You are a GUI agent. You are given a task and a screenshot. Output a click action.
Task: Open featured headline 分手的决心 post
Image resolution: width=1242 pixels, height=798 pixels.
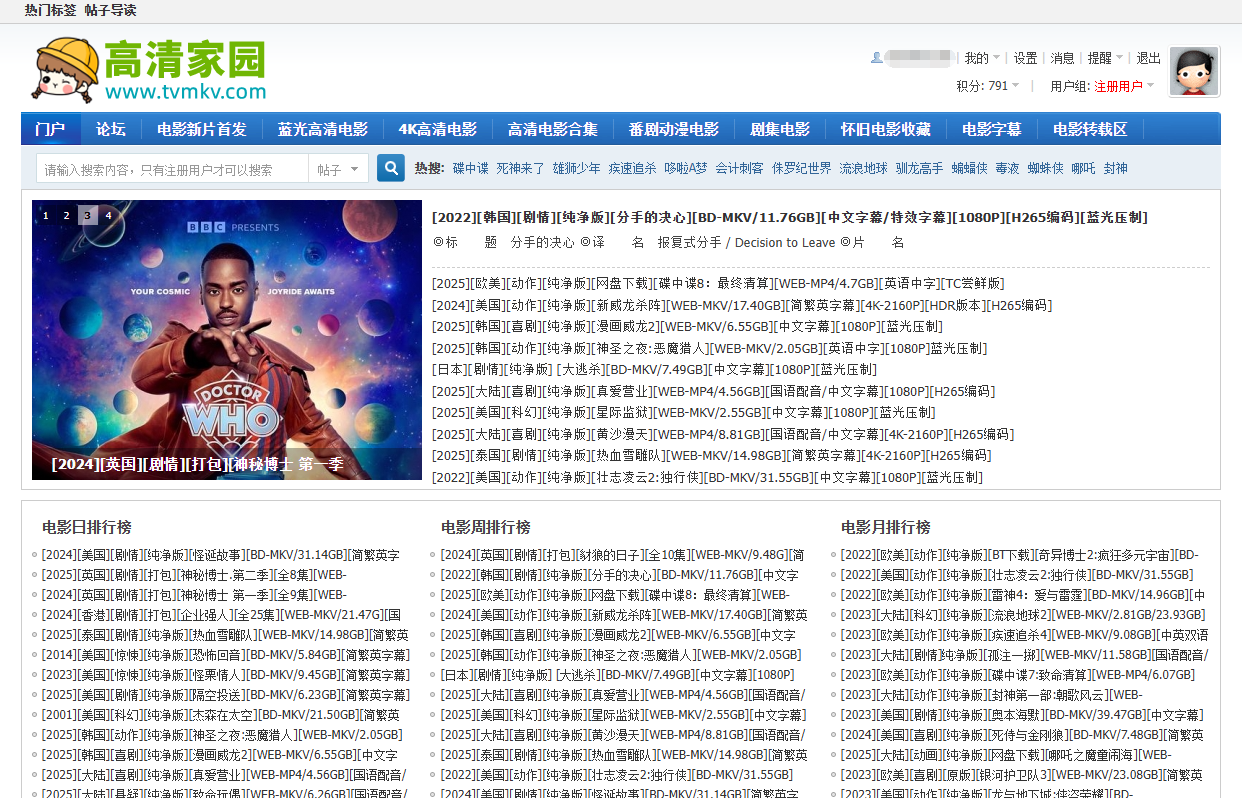(790, 217)
